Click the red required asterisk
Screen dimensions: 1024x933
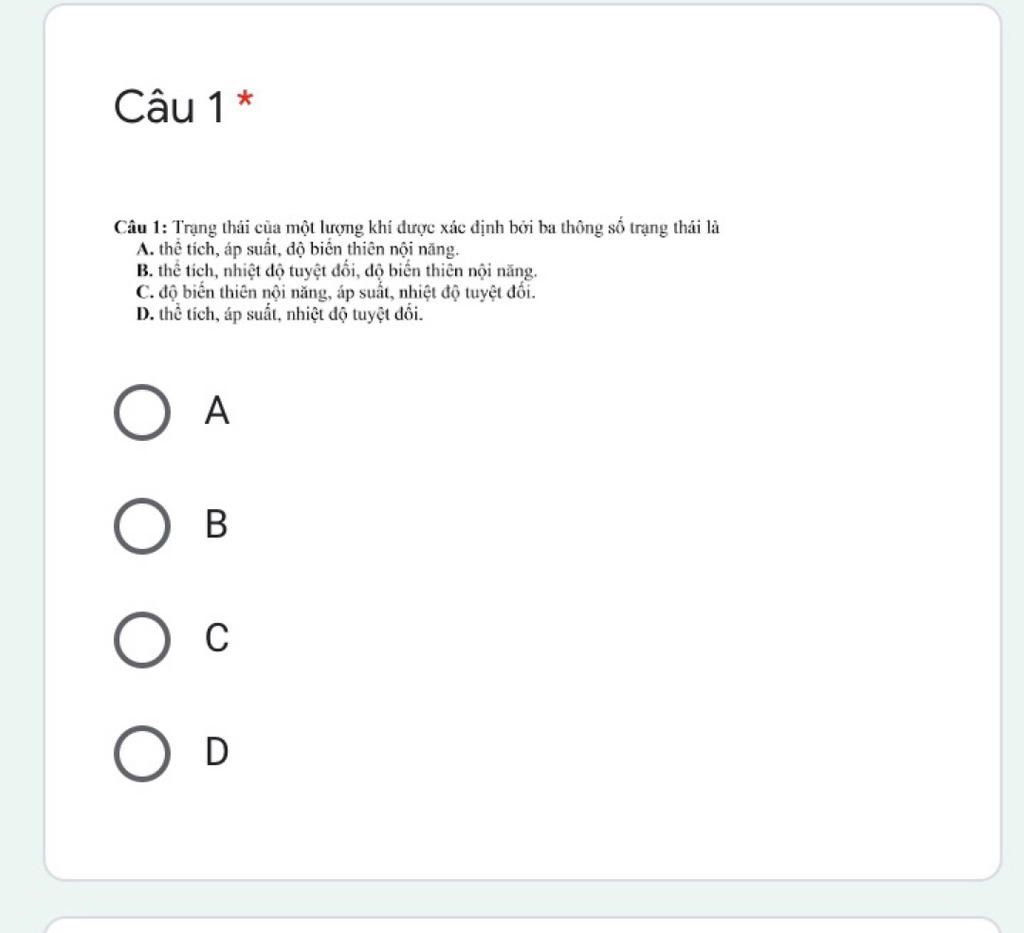tap(245, 99)
